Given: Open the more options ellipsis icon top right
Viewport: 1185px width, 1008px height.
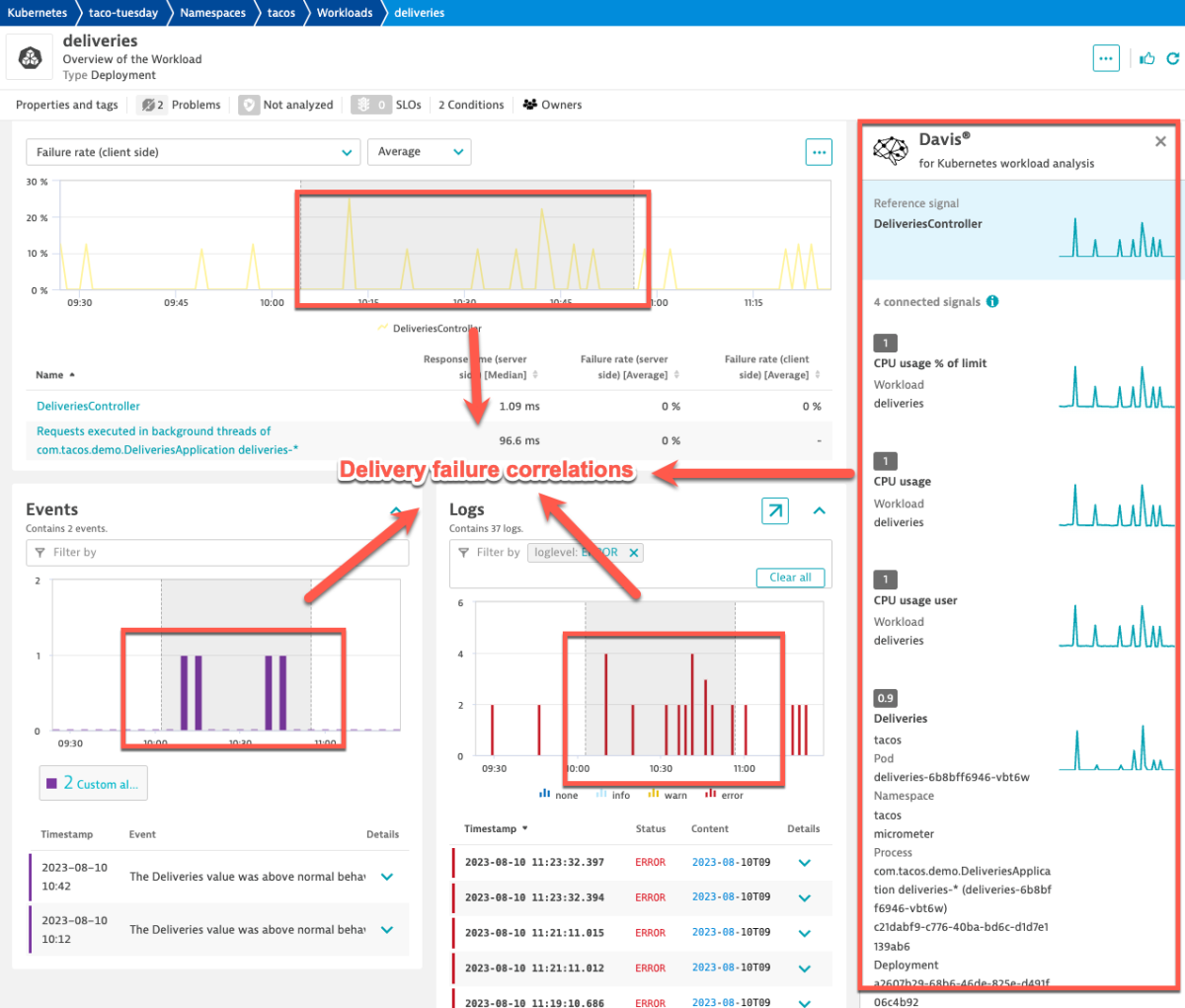Looking at the screenshot, I should (x=1106, y=58).
